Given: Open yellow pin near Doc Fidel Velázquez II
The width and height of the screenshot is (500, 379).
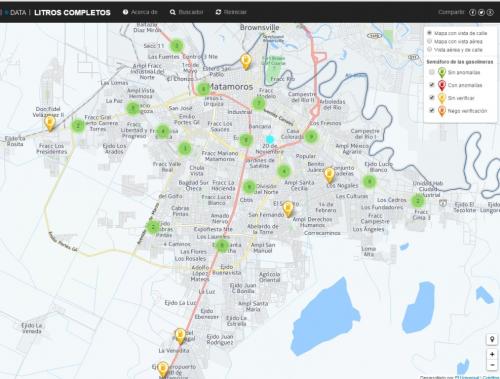Looking at the screenshot, I should click(x=50, y=123).
